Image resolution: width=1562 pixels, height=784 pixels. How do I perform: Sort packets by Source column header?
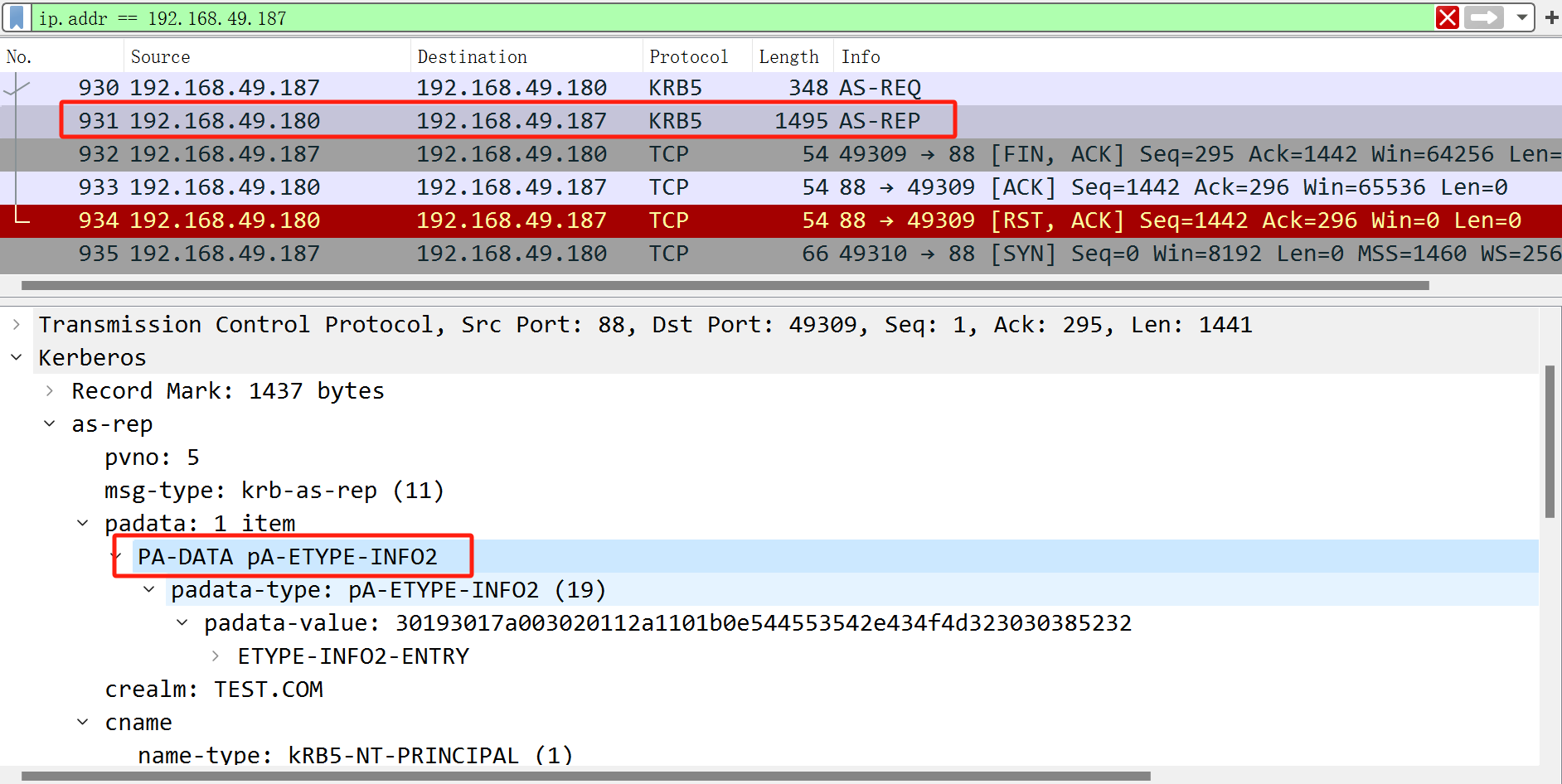click(160, 57)
